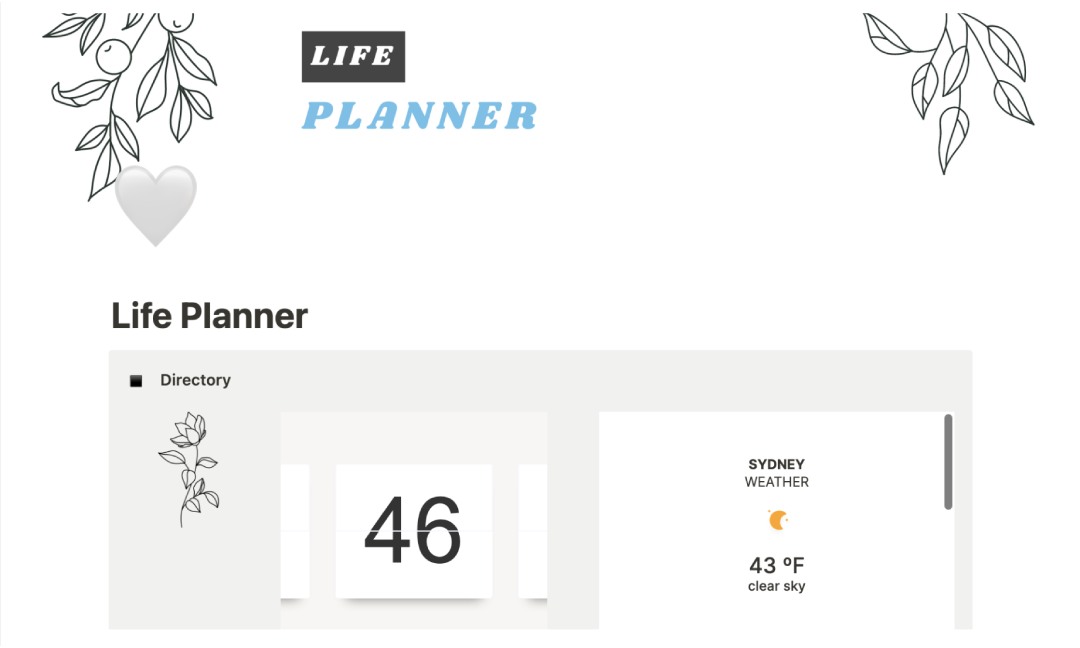Select the blue PLANNER cover text

pyautogui.click(x=419, y=116)
